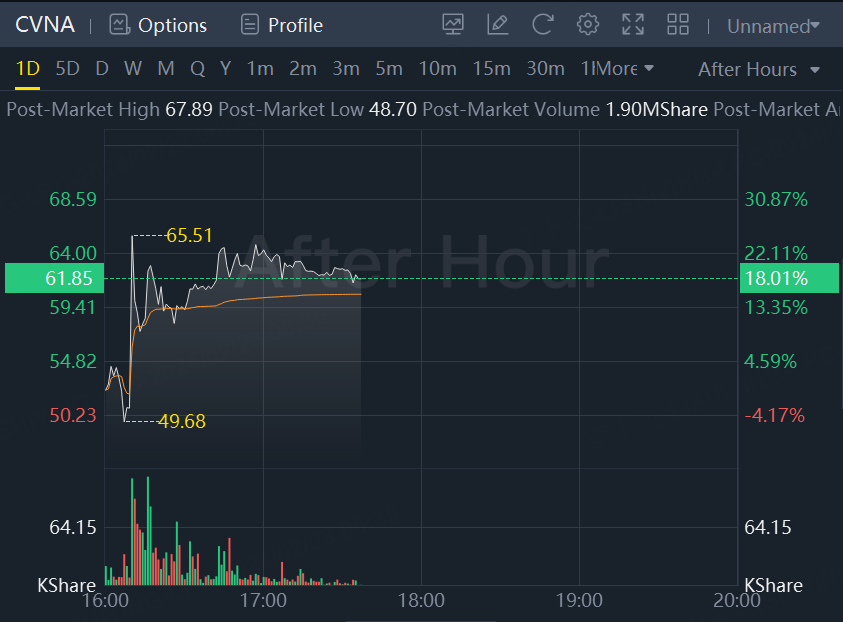
Task: Open the multi-chart grid layout
Action: click(678, 25)
